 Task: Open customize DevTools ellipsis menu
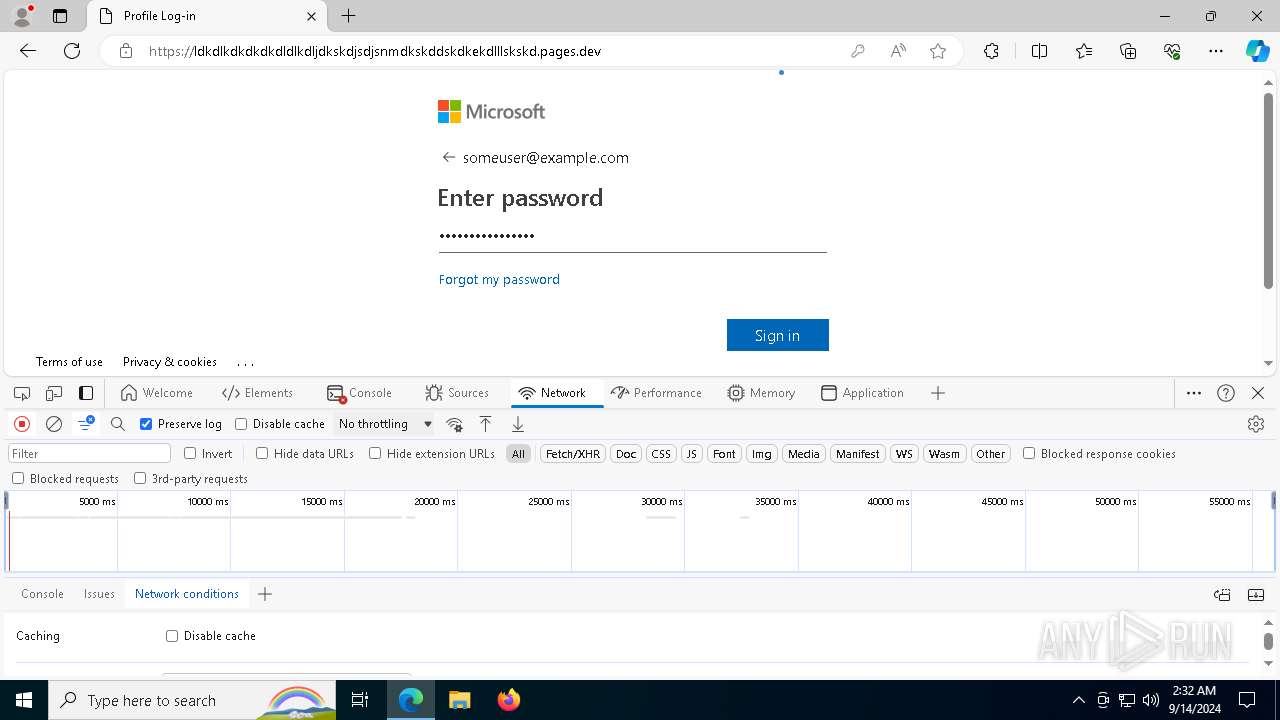point(1194,393)
